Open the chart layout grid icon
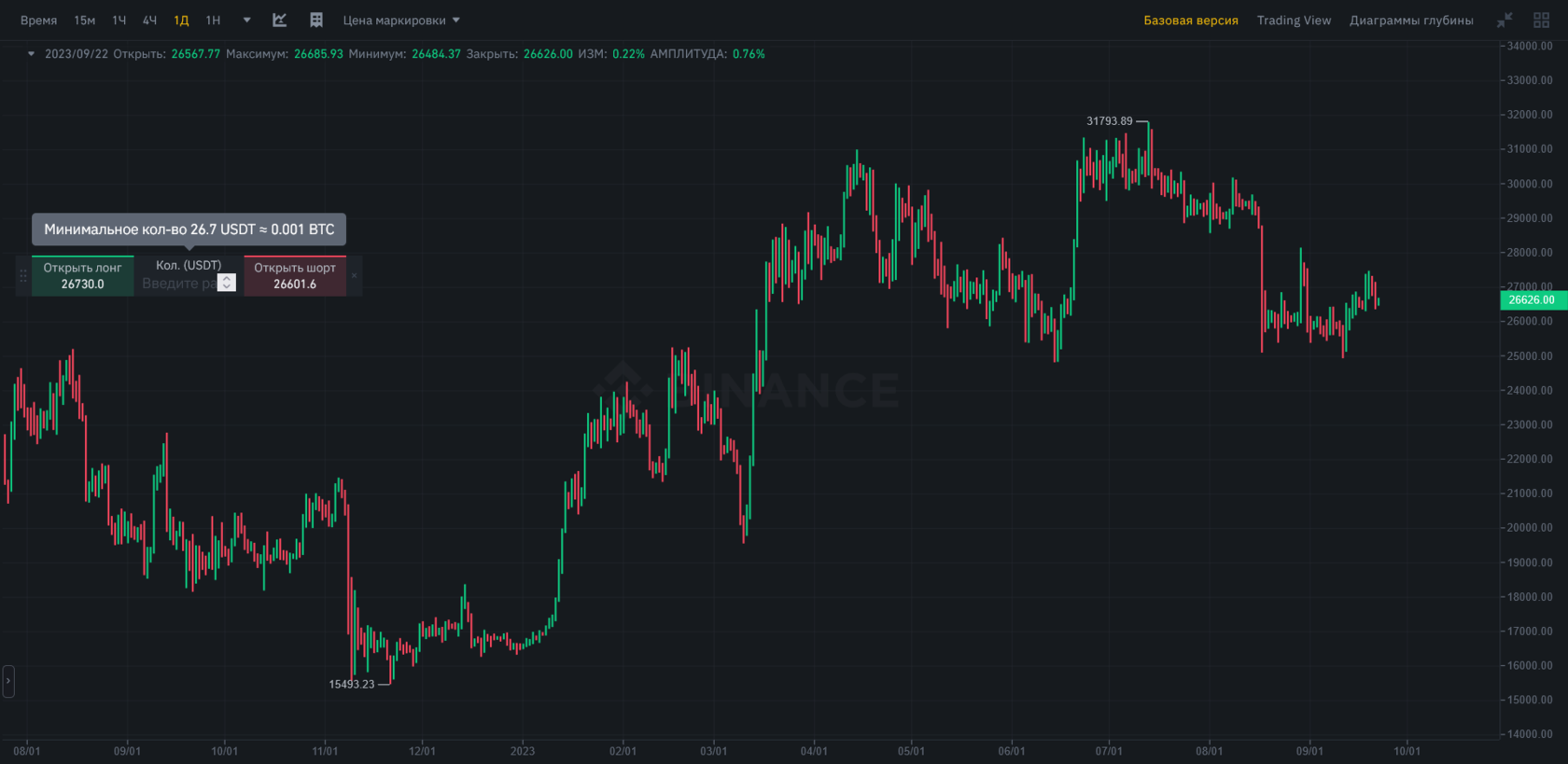 point(1541,21)
